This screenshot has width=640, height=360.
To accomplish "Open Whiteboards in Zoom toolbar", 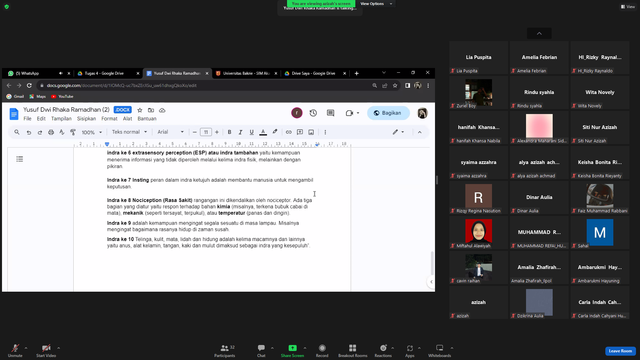I will (x=440, y=351).
